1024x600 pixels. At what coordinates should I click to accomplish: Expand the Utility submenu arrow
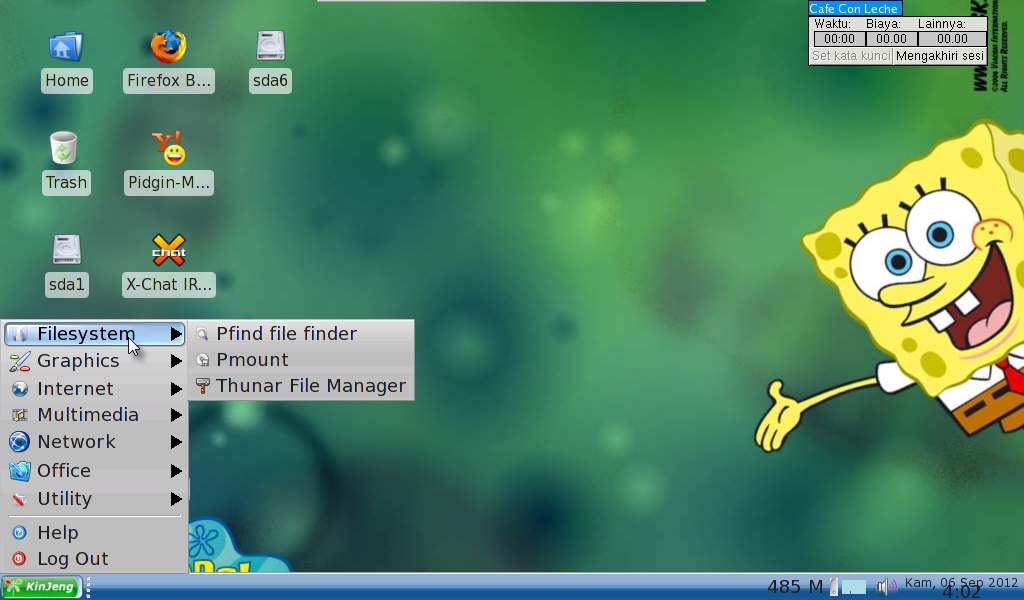[176, 499]
